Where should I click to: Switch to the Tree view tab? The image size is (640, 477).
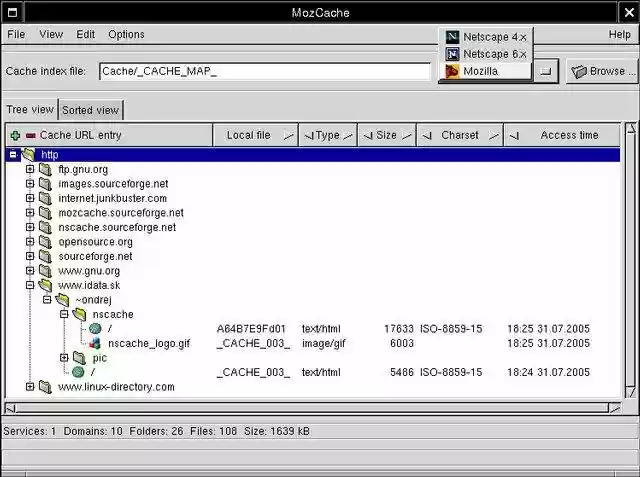(x=30, y=110)
